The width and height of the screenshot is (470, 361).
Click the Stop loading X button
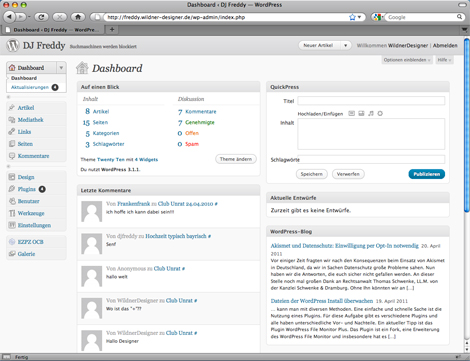[x=60, y=17]
